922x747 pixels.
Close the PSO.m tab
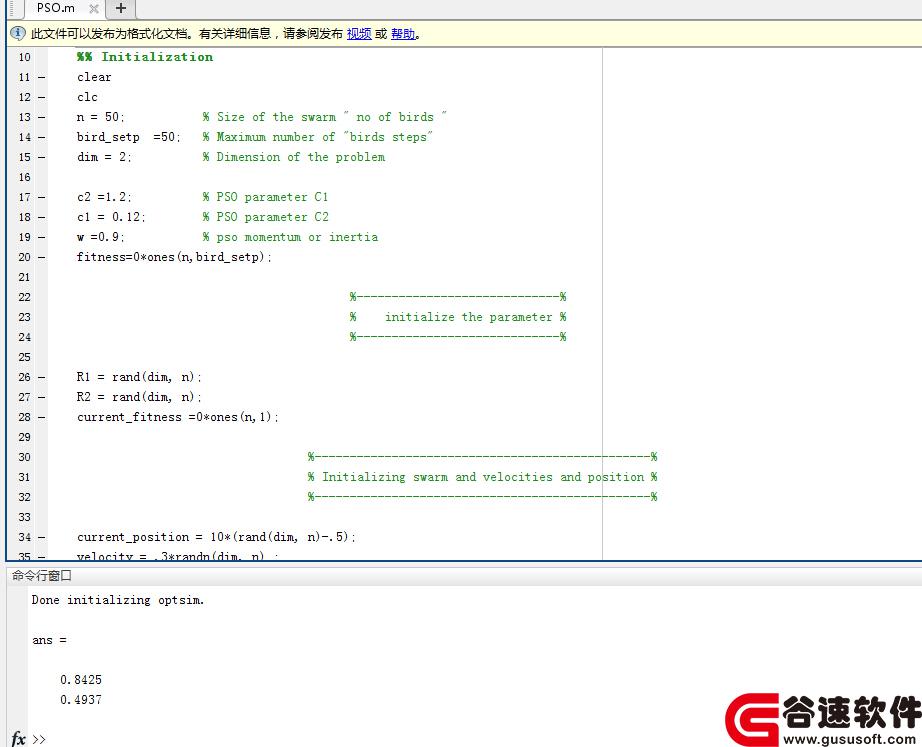(x=93, y=9)
